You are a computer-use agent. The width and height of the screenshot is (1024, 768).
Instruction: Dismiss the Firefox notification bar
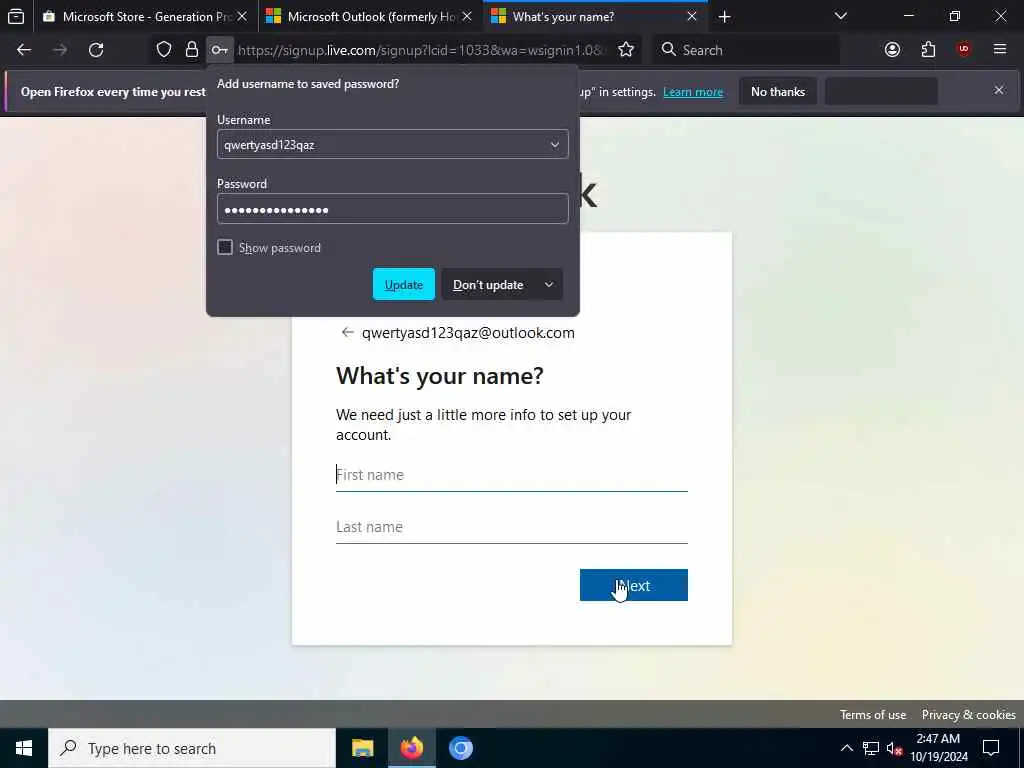pos(999,90)
